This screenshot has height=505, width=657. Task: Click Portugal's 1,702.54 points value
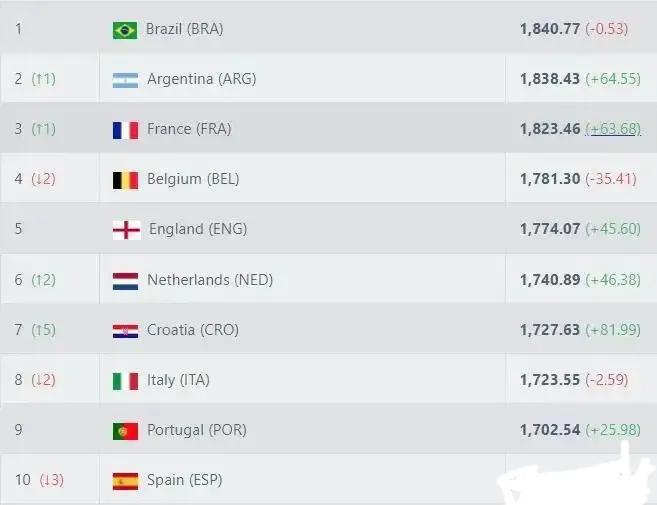click(x=550, y=430)
